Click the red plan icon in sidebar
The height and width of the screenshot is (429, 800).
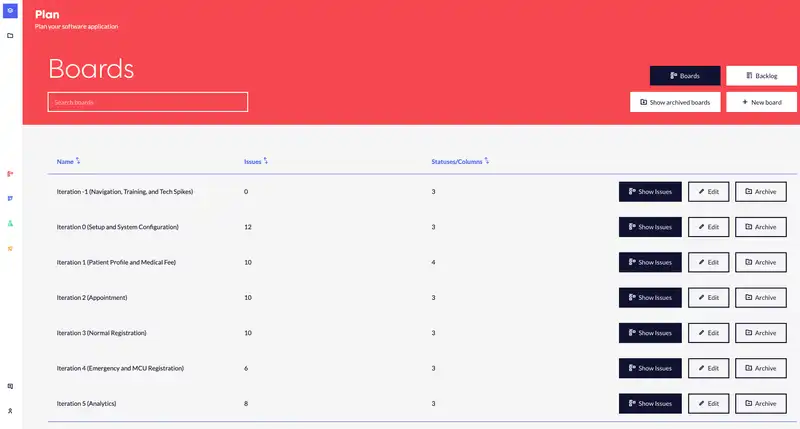(x=10, y=175)
